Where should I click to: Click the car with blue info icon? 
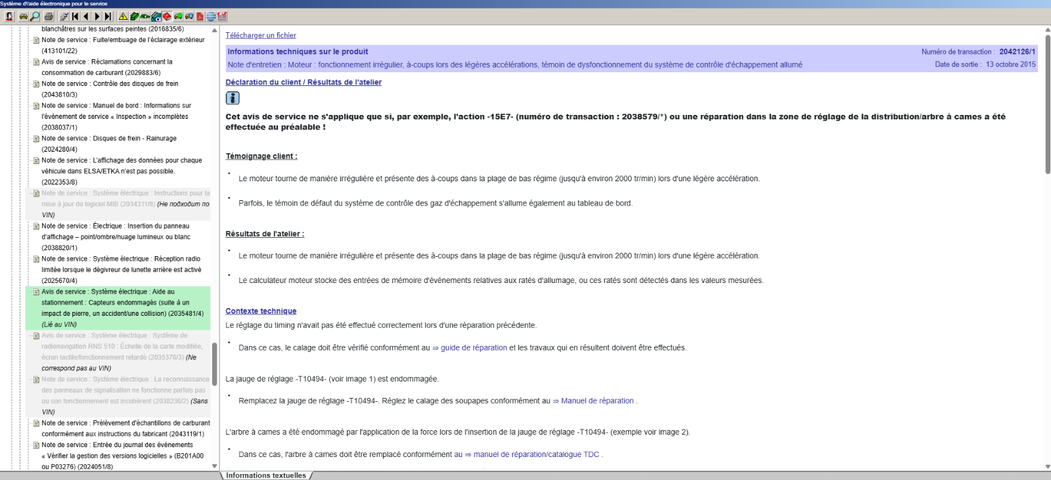[x=189, y=16]
